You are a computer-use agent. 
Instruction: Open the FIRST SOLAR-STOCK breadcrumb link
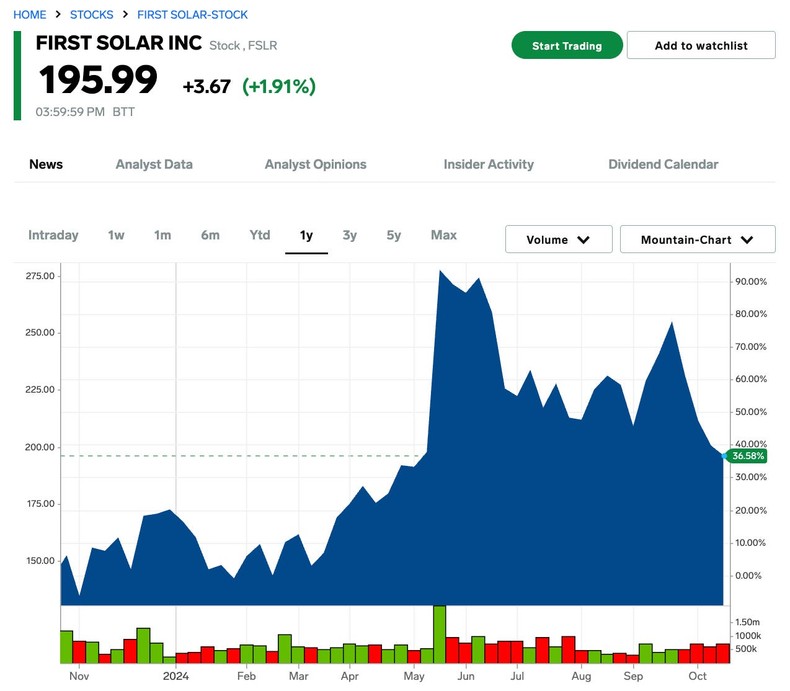pyautogui.click(x=192, y=15)
